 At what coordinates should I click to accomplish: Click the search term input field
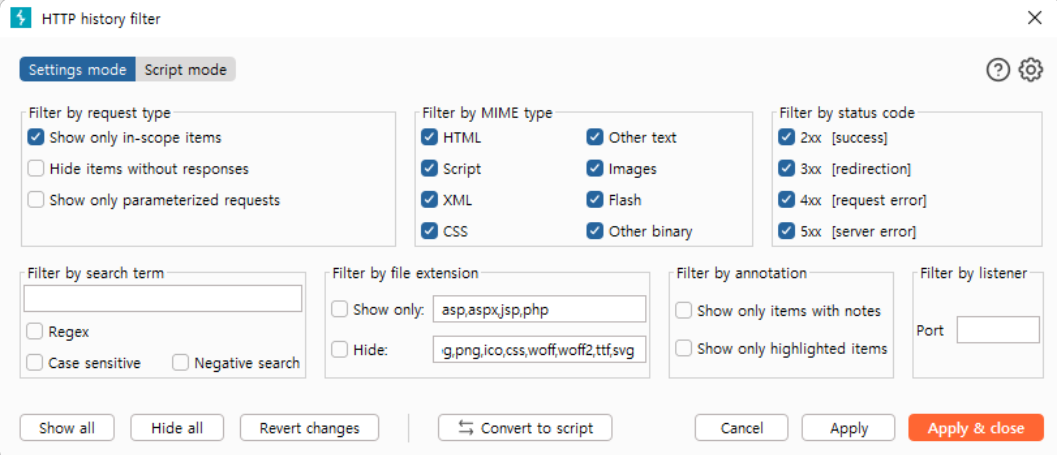(162, 298)
